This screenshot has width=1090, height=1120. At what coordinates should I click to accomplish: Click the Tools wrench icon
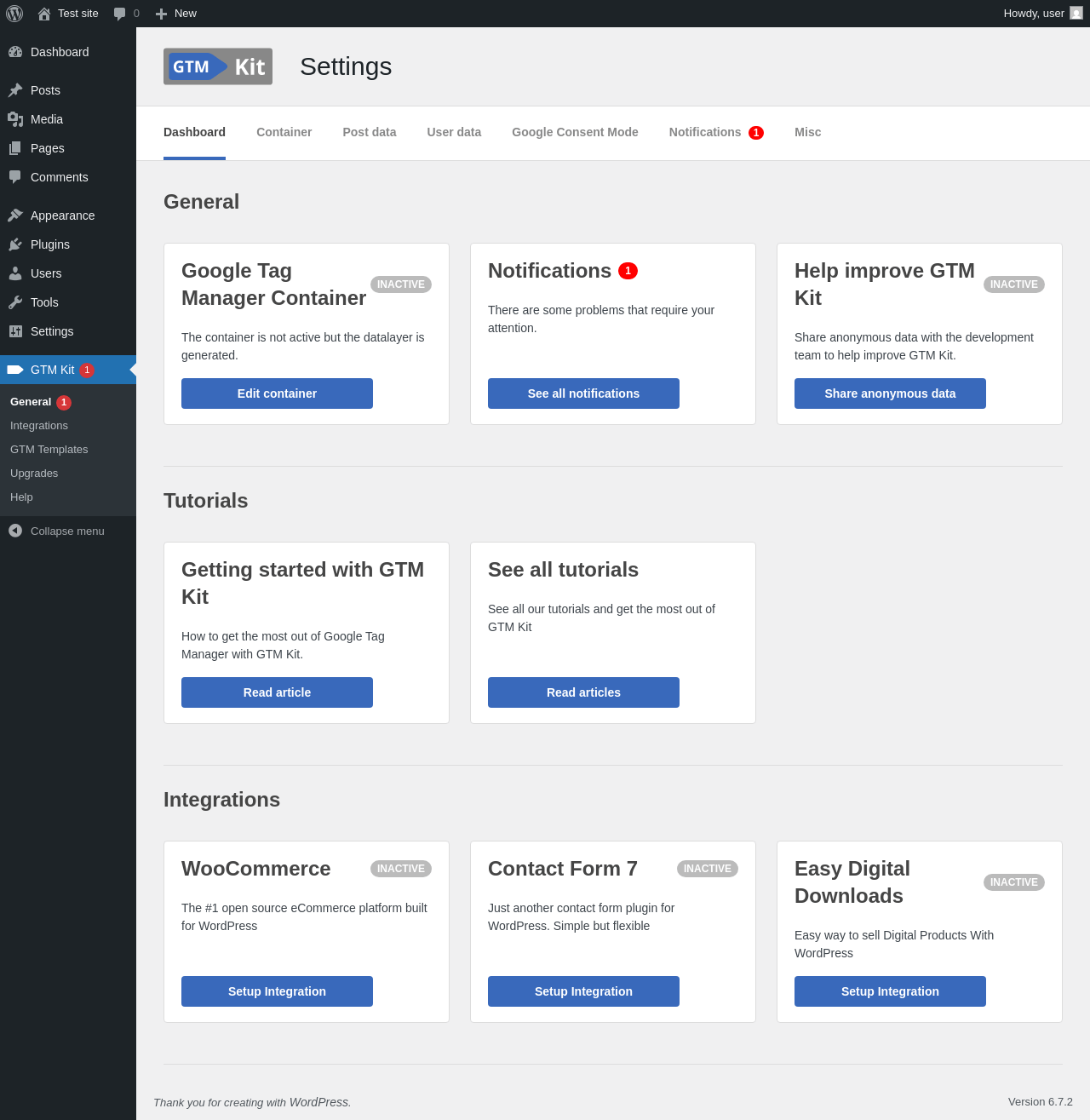[15, 302]
